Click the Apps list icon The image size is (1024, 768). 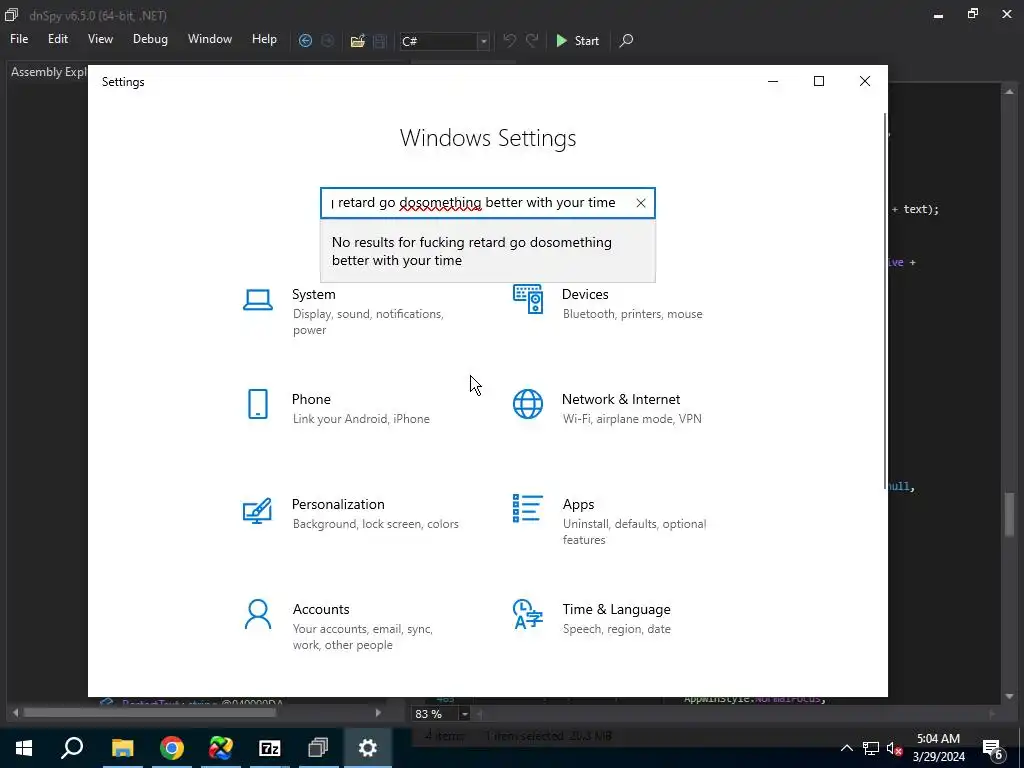pos(528,509)
